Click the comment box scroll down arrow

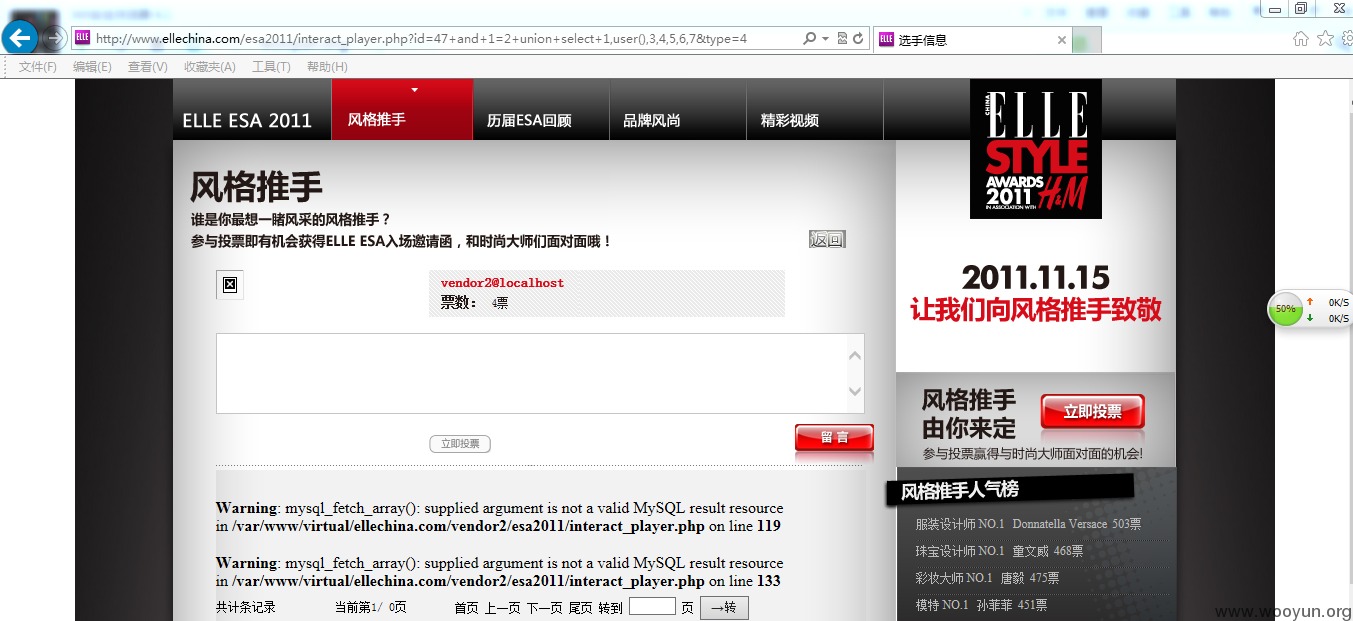pyautogui.click(x=855, y=392)
